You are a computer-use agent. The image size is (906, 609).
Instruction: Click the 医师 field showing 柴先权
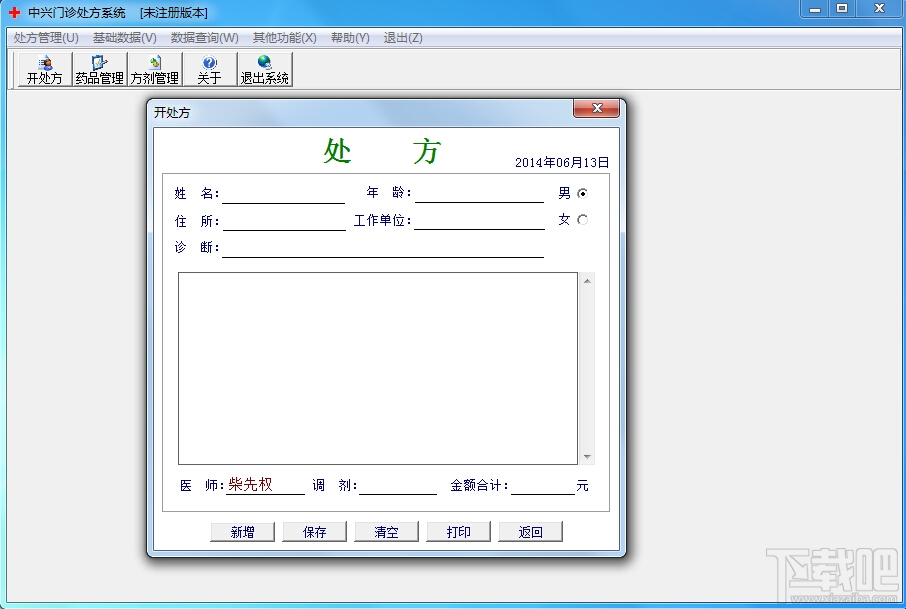pos(265,485)
